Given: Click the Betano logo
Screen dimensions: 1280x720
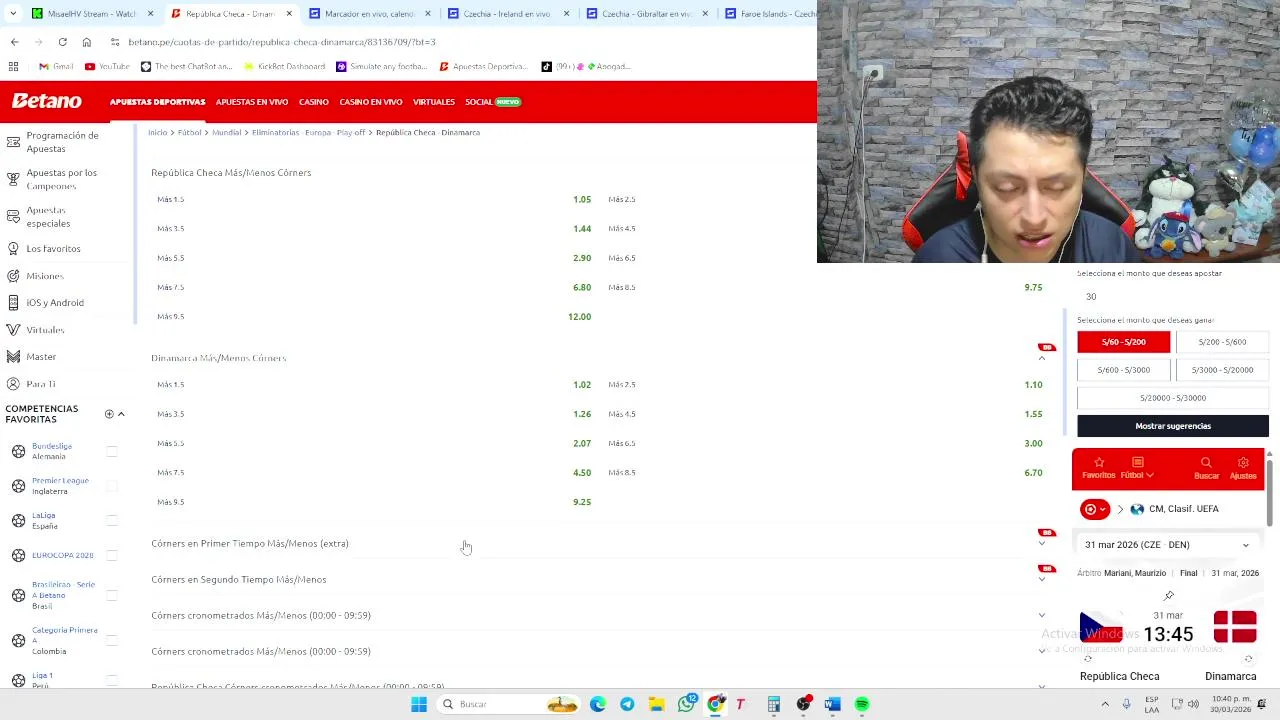Looking at the screenshot, I should [x=47, y=101].
